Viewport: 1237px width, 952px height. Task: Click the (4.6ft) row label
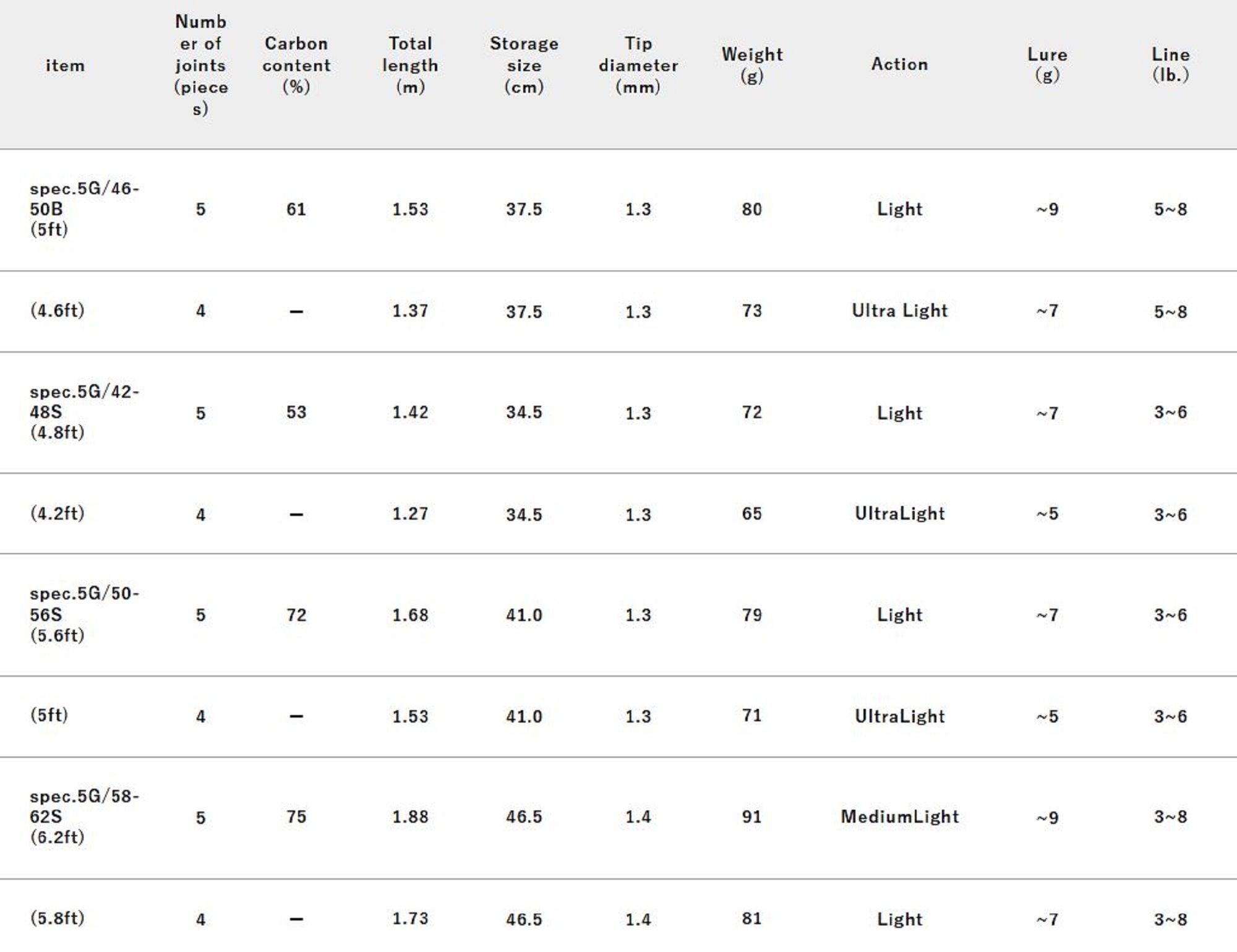pos(57,310)
